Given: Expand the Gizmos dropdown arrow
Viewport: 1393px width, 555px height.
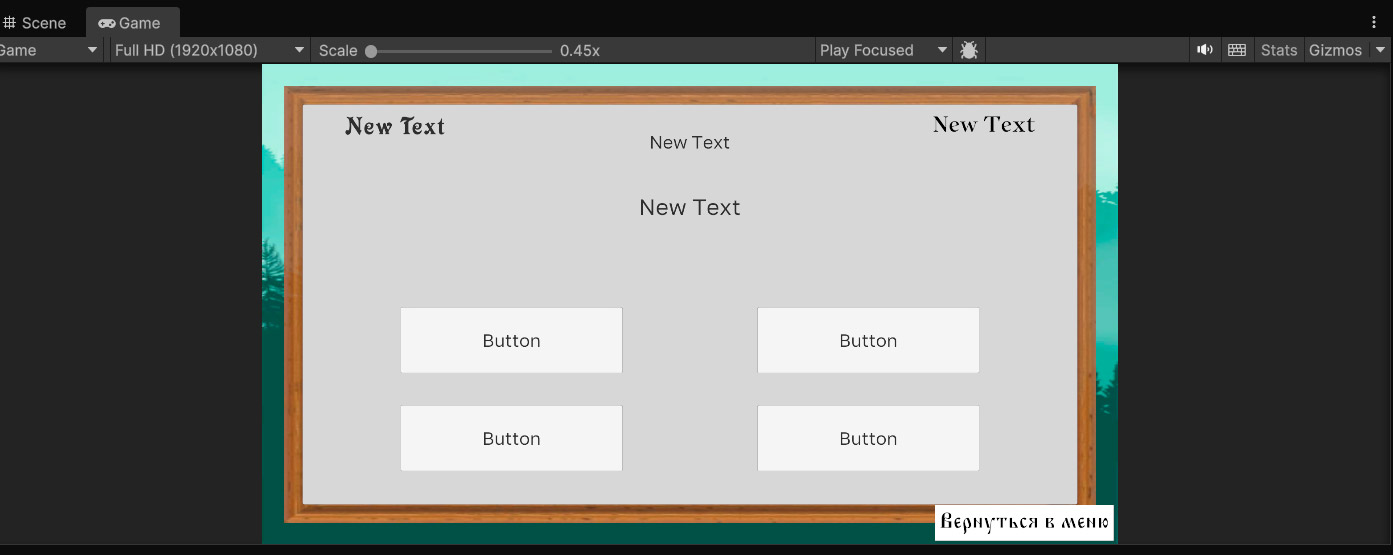Looking at the screenshot, I should pyautogui.click(x=1381, y=50).
